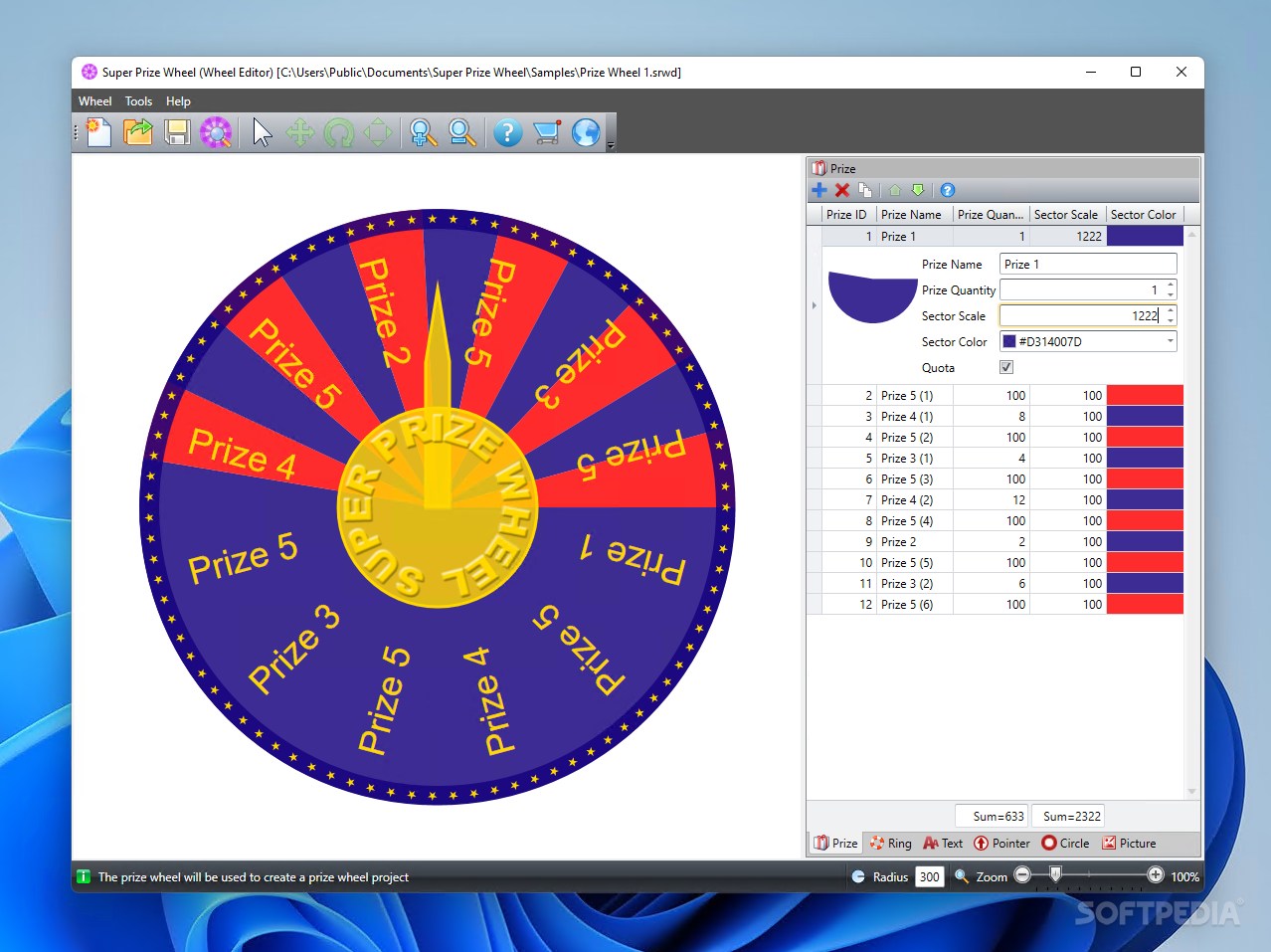
Task: Decrease zoom with minus circle button
Action: click(1022, 875)
